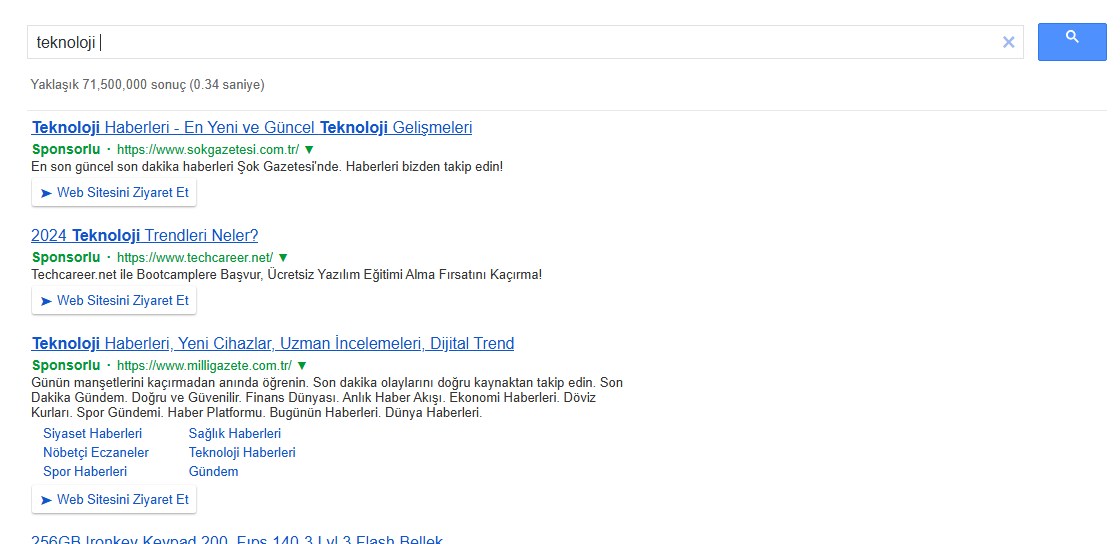This screenshot has height=544, width=1120.
Task: Open 2024 Teknoloji Trendleri Neler link
Action: [x=145, y=236]
